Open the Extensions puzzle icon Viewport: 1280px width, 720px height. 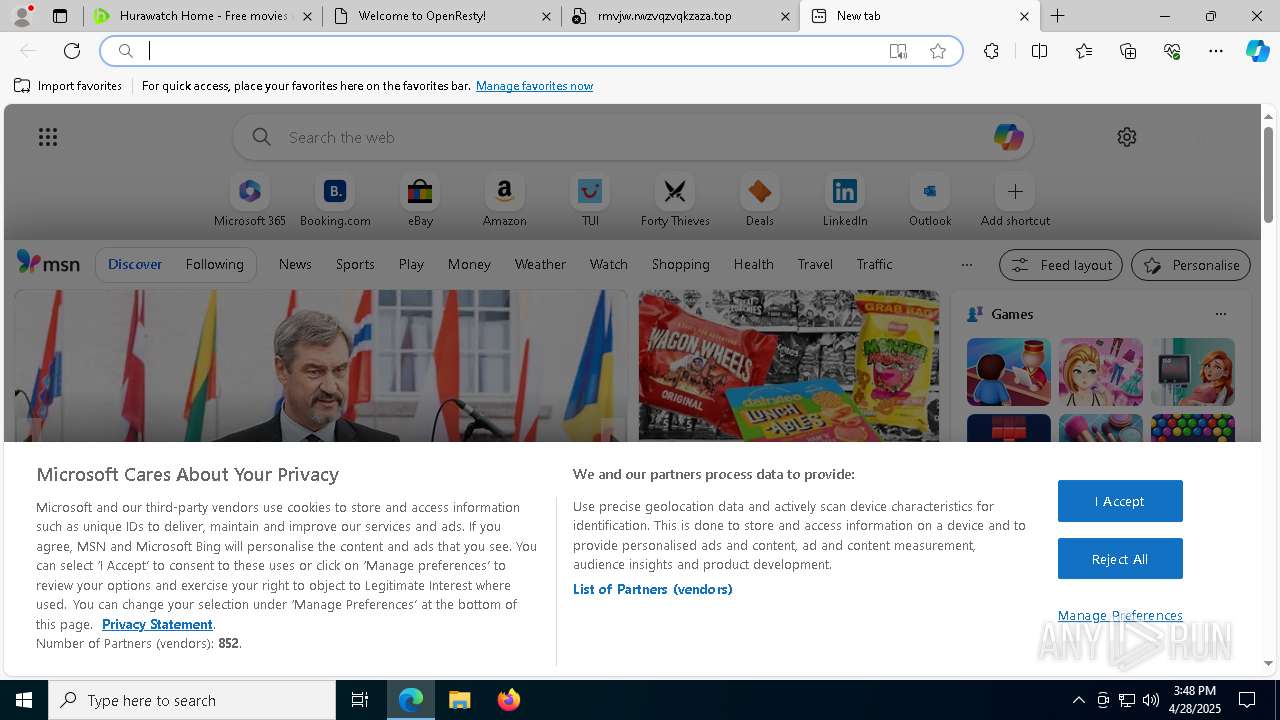coord(991,51)
